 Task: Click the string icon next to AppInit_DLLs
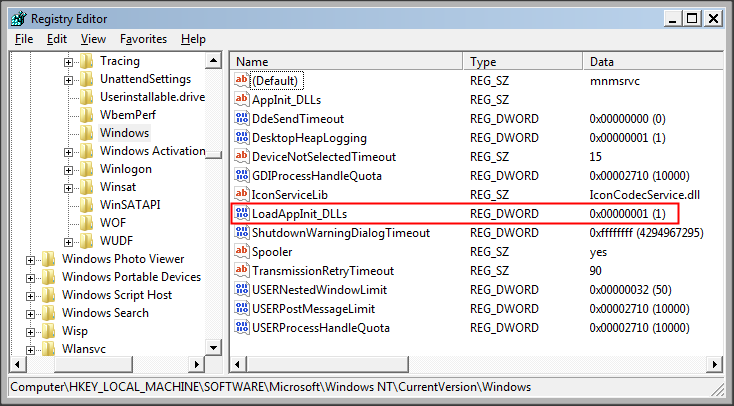click(242, 99)
